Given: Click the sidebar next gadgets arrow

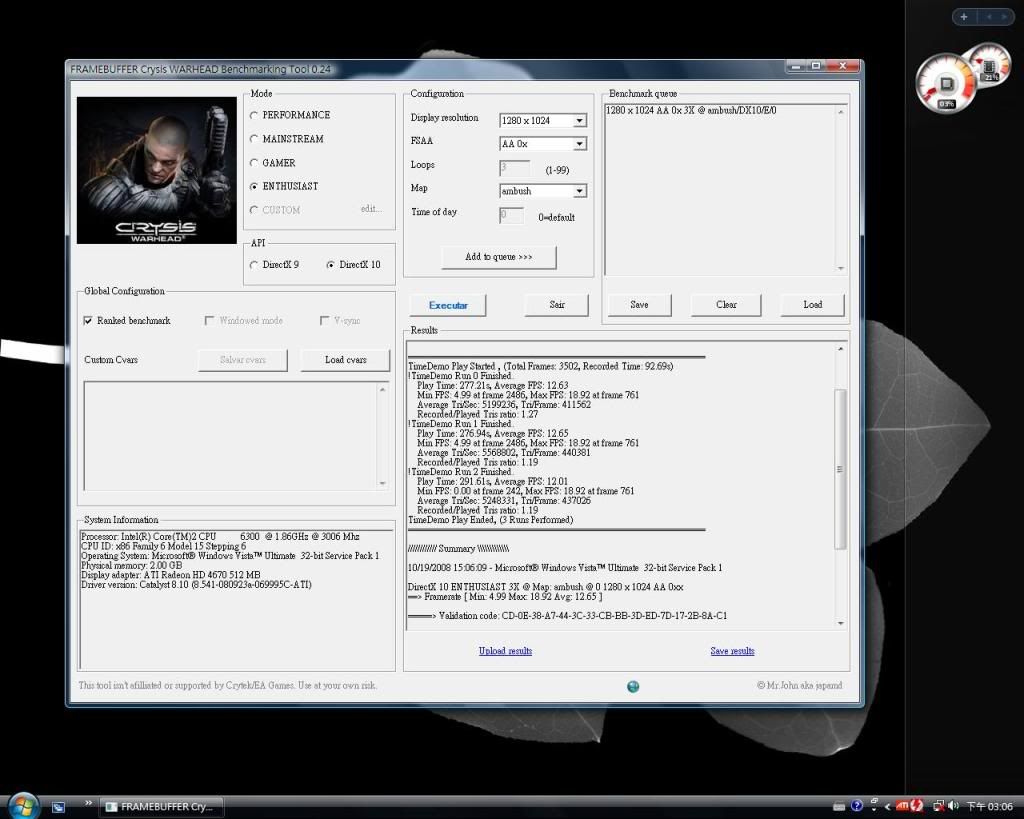Looking at the screenshot, I should click(1004, 16).
